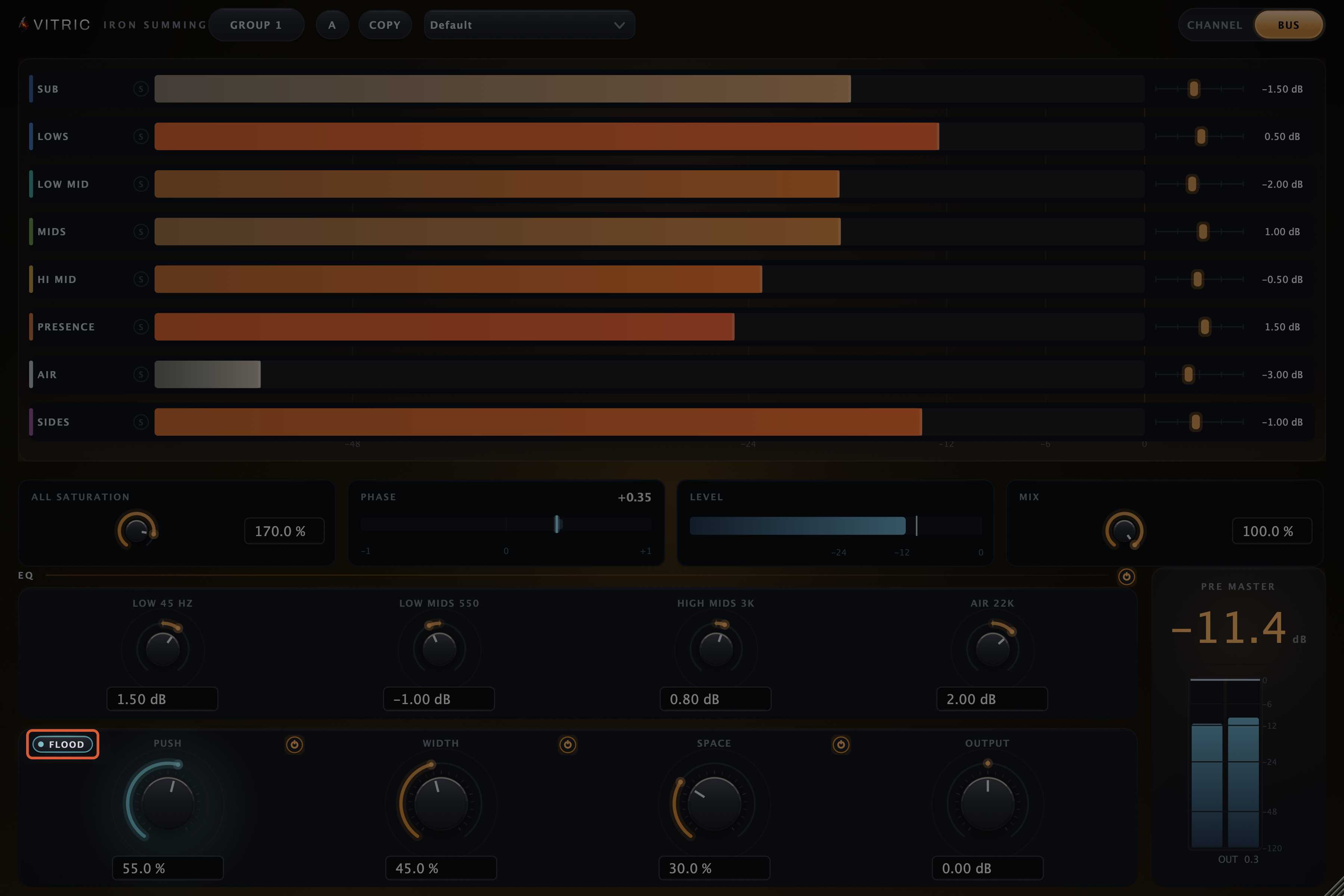
Task: Click the 0.00 dB output value field
Action: pos(987,869)
